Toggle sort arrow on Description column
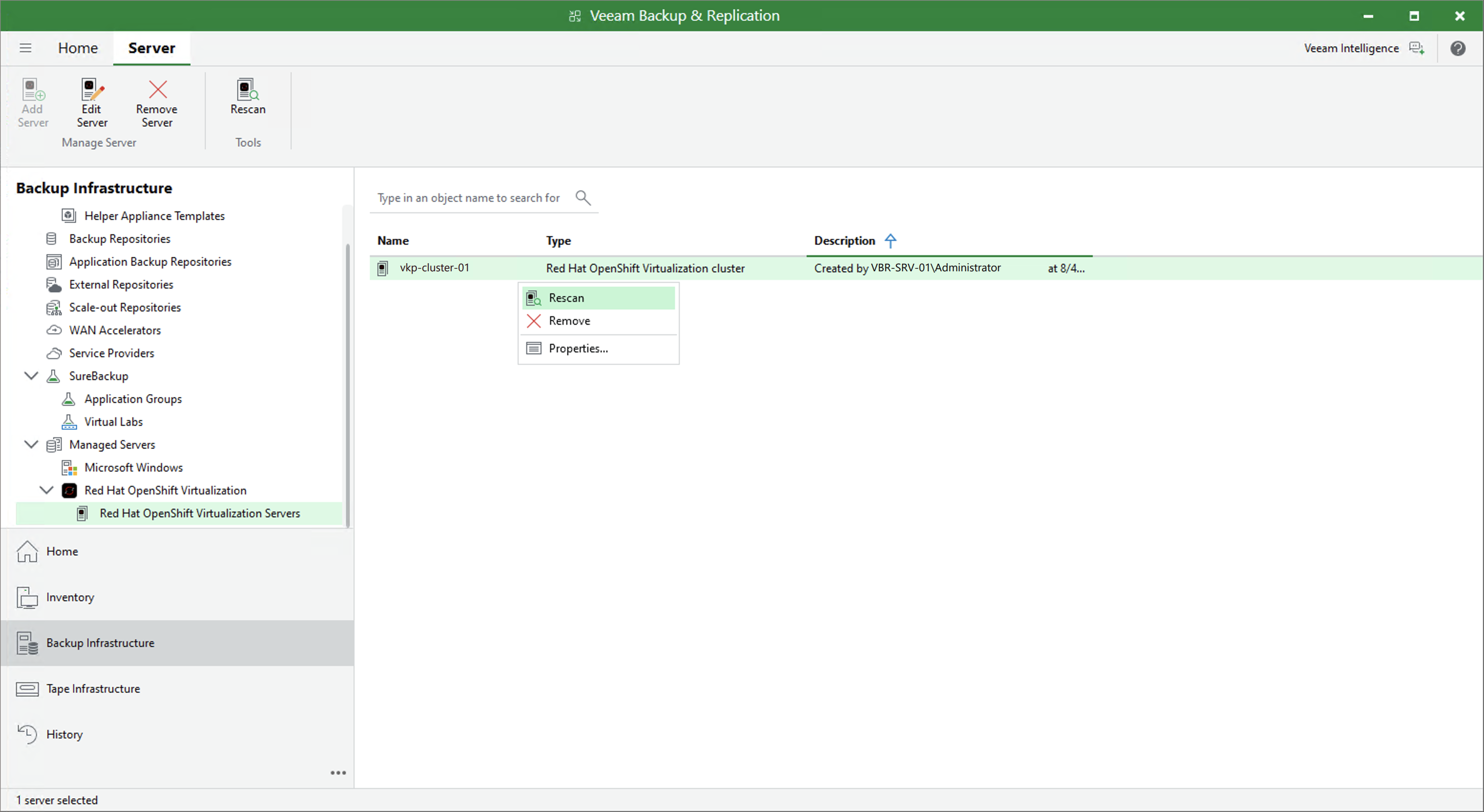The image size is (1484, 812). point(891,241)
